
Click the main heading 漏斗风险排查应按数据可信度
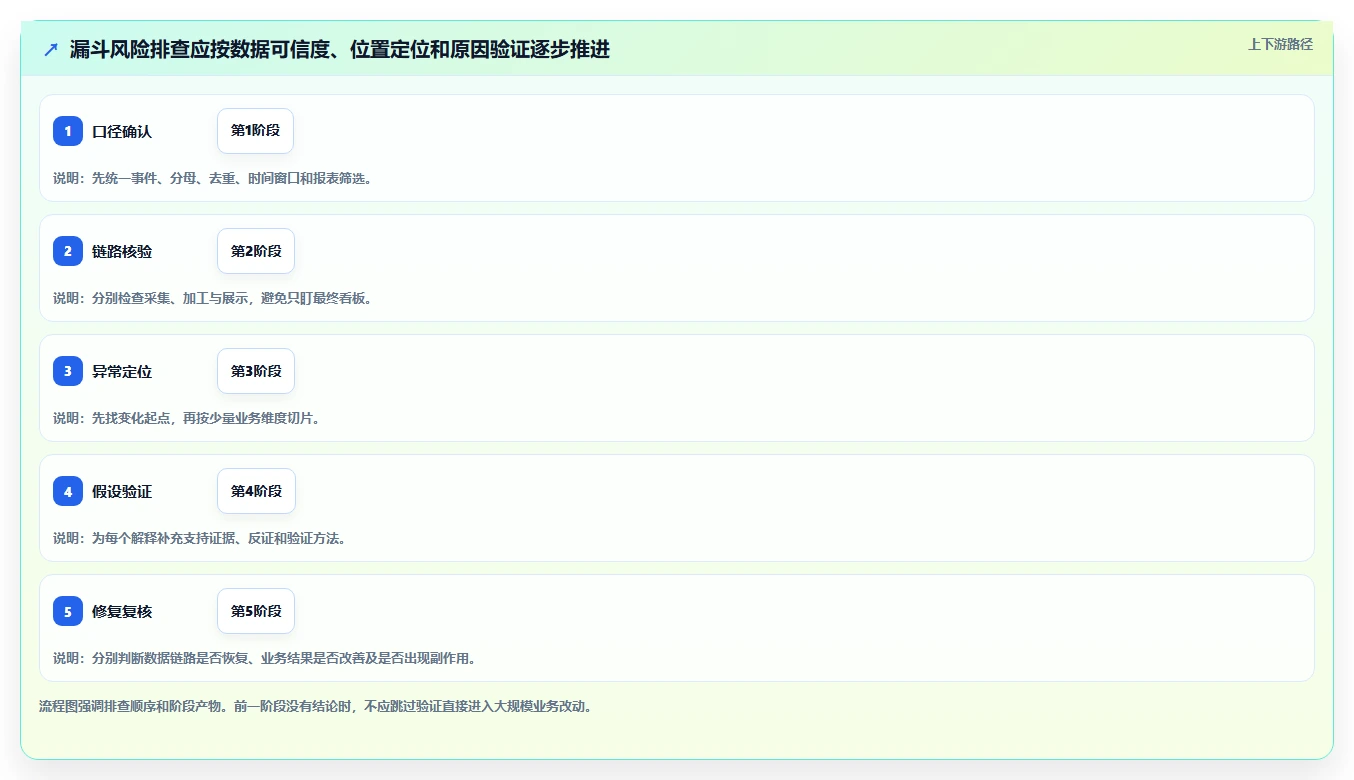pos(340,49)
